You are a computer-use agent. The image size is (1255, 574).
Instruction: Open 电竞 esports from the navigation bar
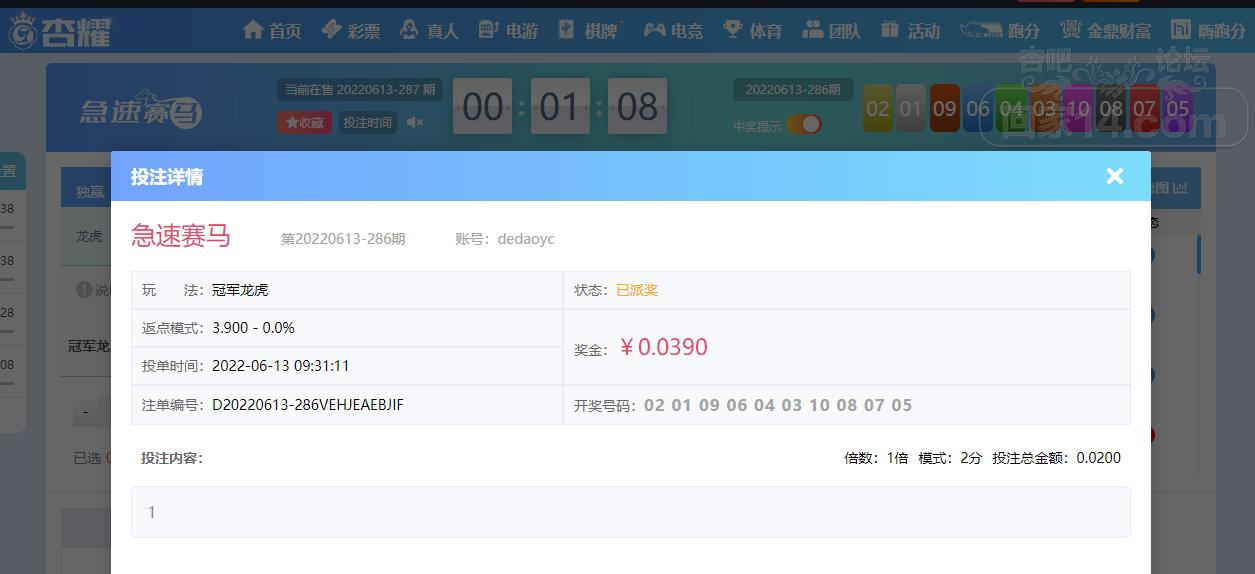[x=673, y=30]
